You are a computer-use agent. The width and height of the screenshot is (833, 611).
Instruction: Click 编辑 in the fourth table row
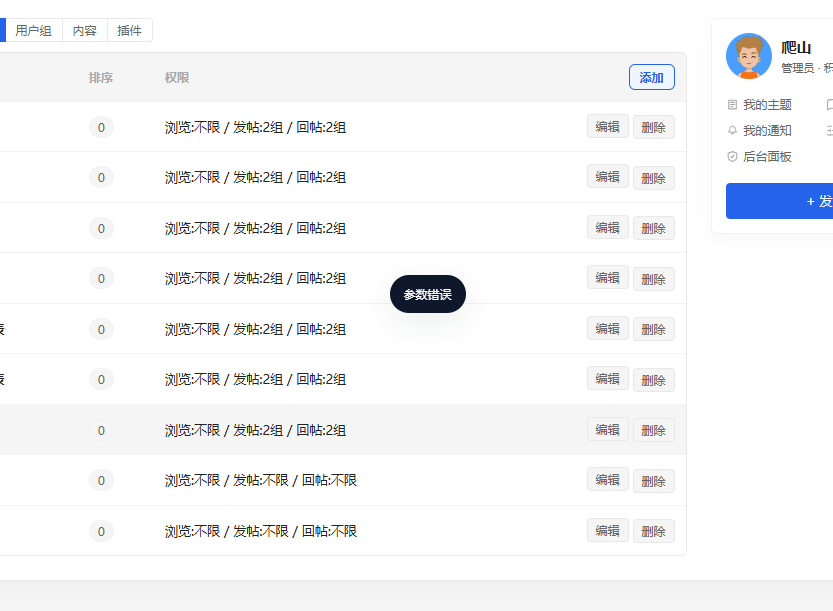coord(608,277)
